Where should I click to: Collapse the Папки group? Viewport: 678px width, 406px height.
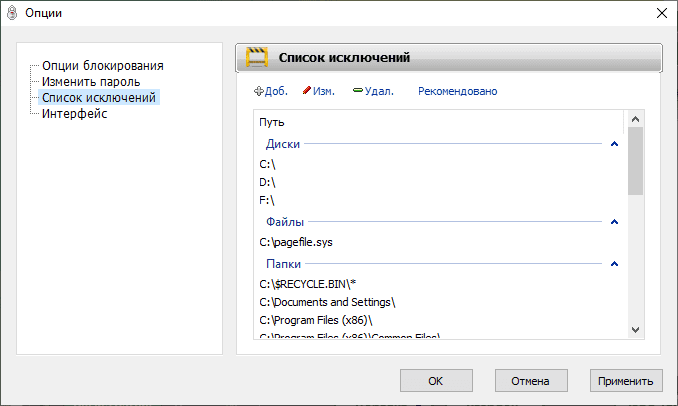(614, 264)
